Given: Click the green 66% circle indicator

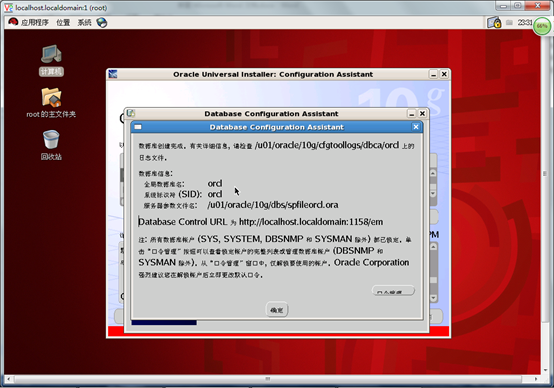Looking at the screenshot, I should point(542,26).
